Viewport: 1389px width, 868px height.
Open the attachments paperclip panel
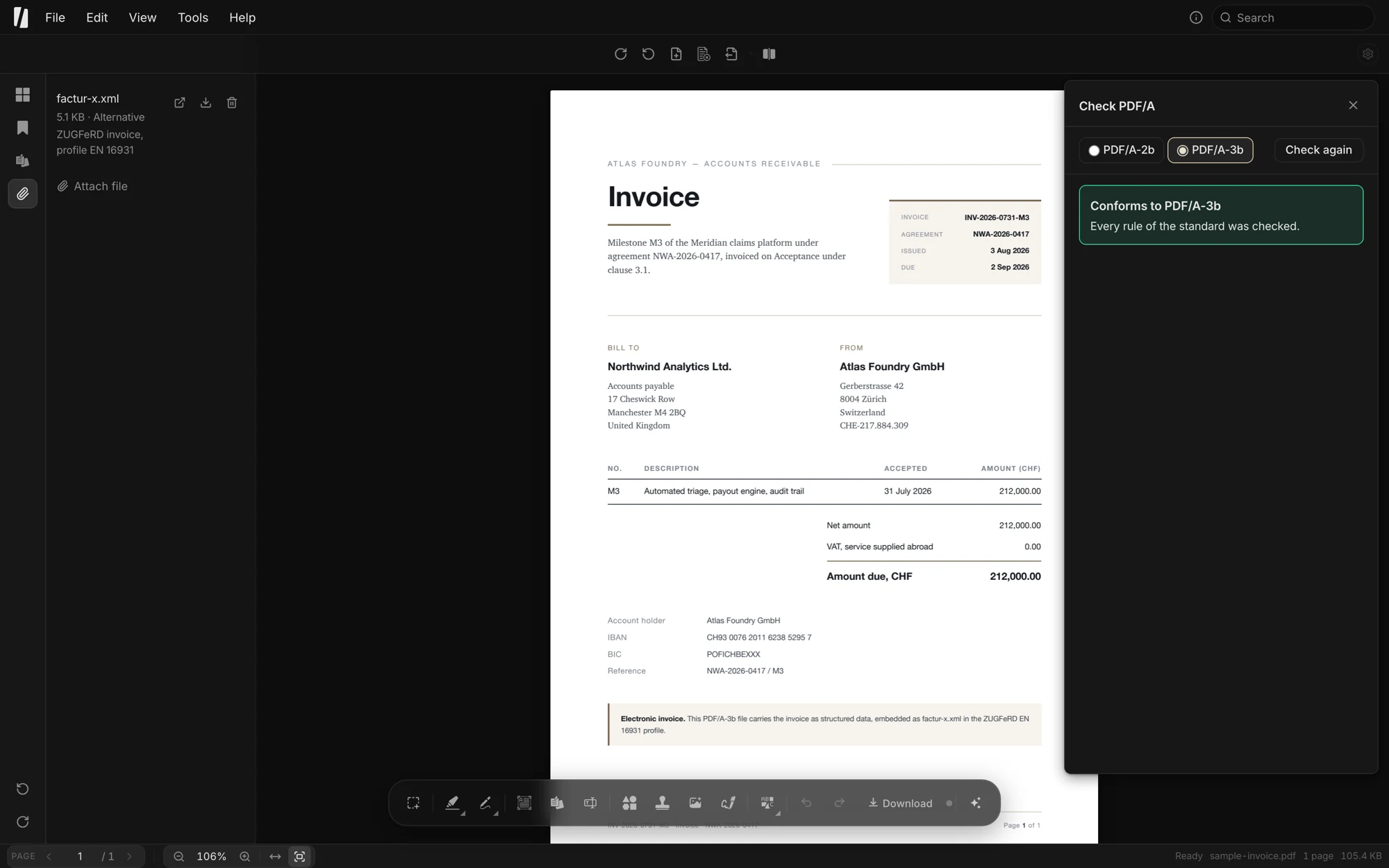tap(23, 194)
